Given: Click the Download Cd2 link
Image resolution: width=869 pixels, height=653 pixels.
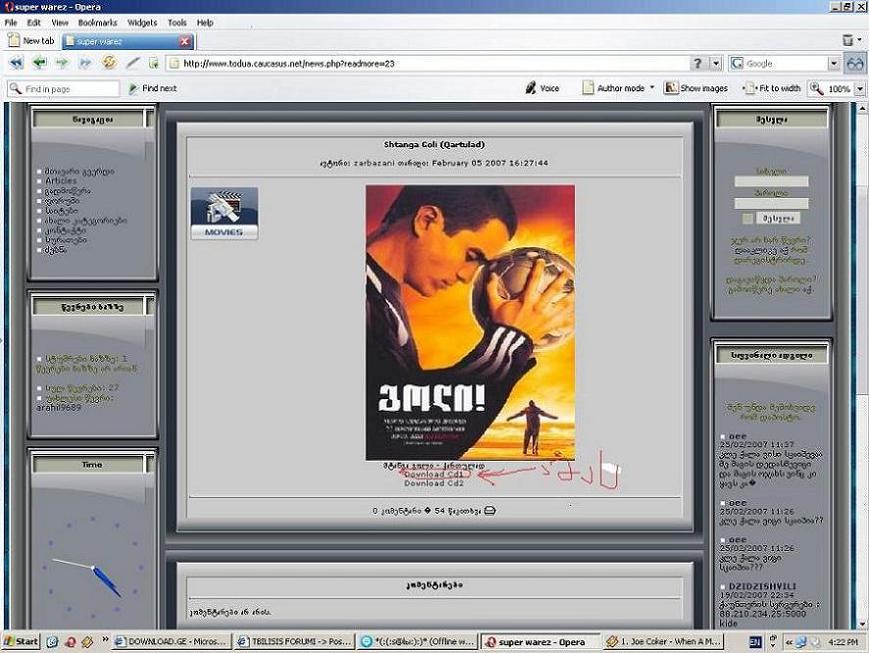Looking at the screenshot, I should tap(433, 483).
